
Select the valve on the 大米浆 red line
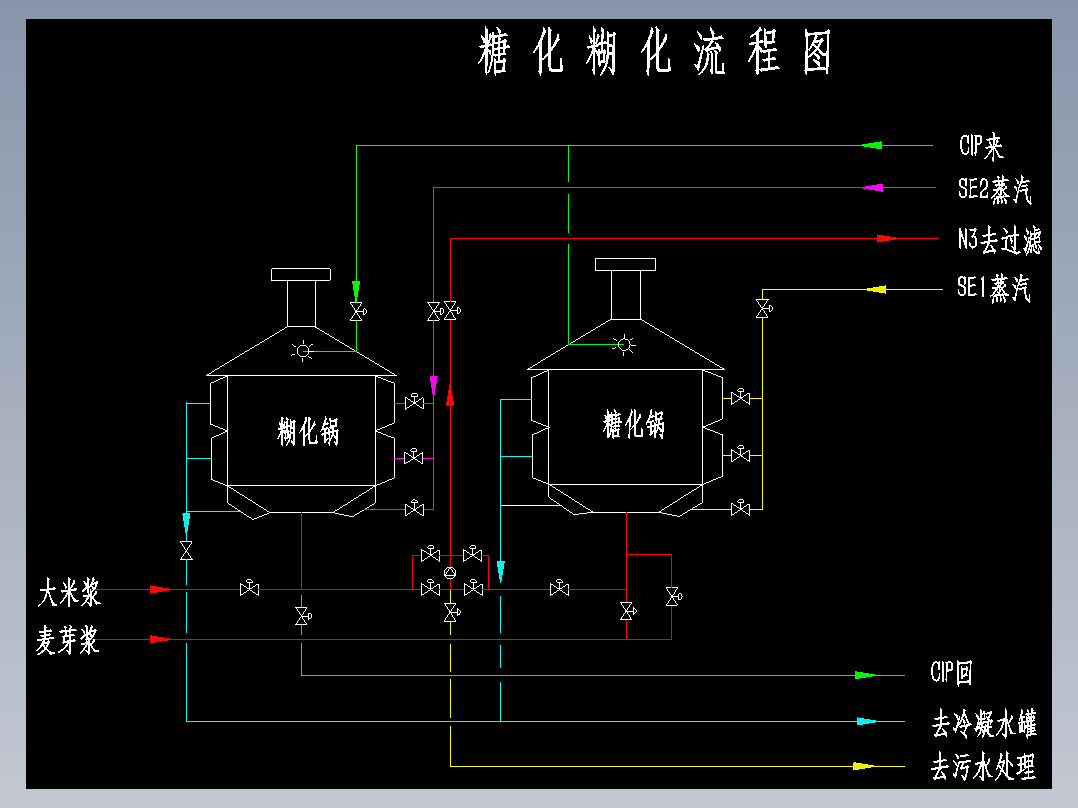point(250,588)
